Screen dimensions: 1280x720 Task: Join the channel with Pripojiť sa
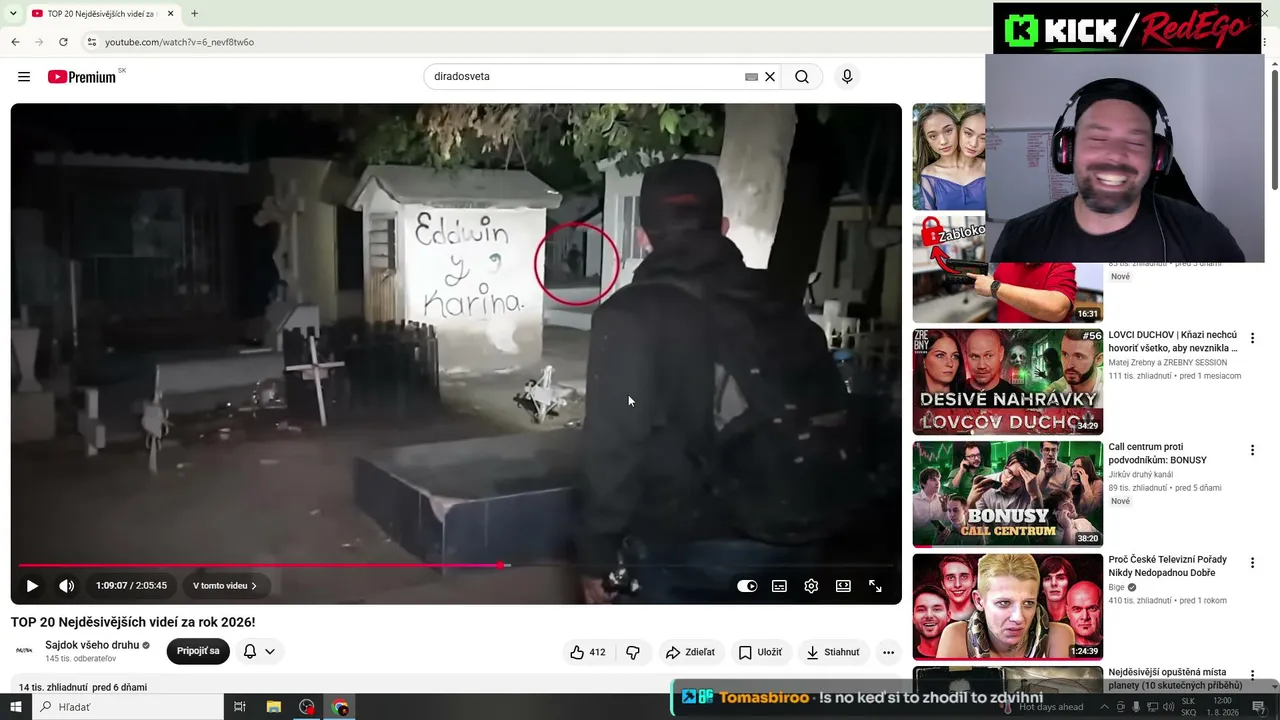click(x=198, y=651)
